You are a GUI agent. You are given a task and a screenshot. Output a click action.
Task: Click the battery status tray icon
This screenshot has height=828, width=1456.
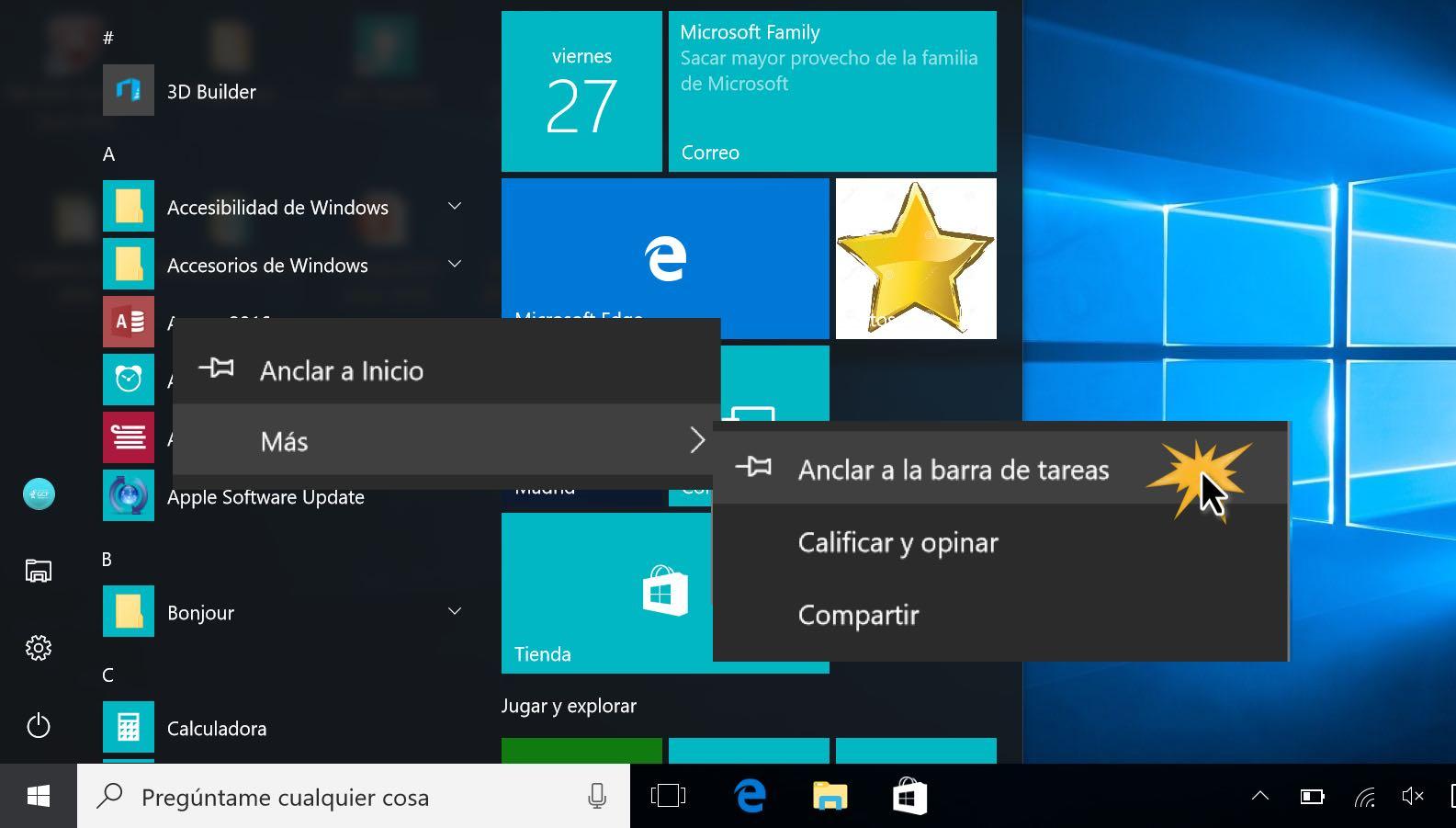(x=1312, y=797)
